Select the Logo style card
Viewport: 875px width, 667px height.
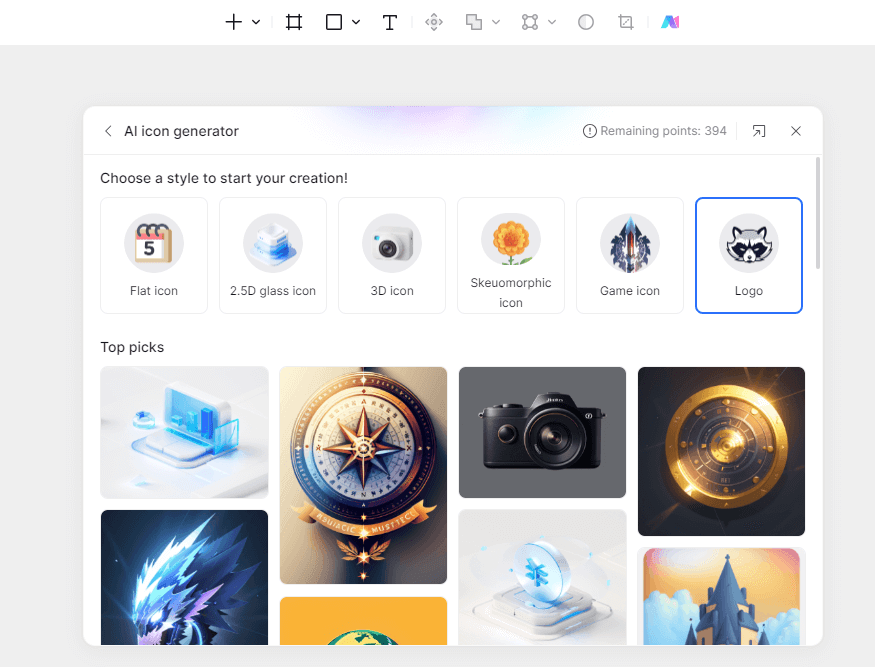pyautogui.click(x=749, y=256)
